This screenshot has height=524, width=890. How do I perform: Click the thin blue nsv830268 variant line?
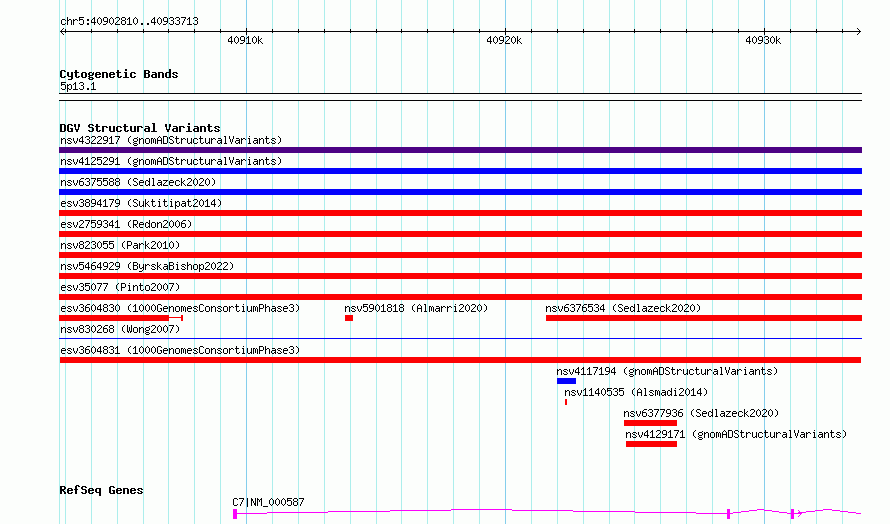tap(460, 339)
